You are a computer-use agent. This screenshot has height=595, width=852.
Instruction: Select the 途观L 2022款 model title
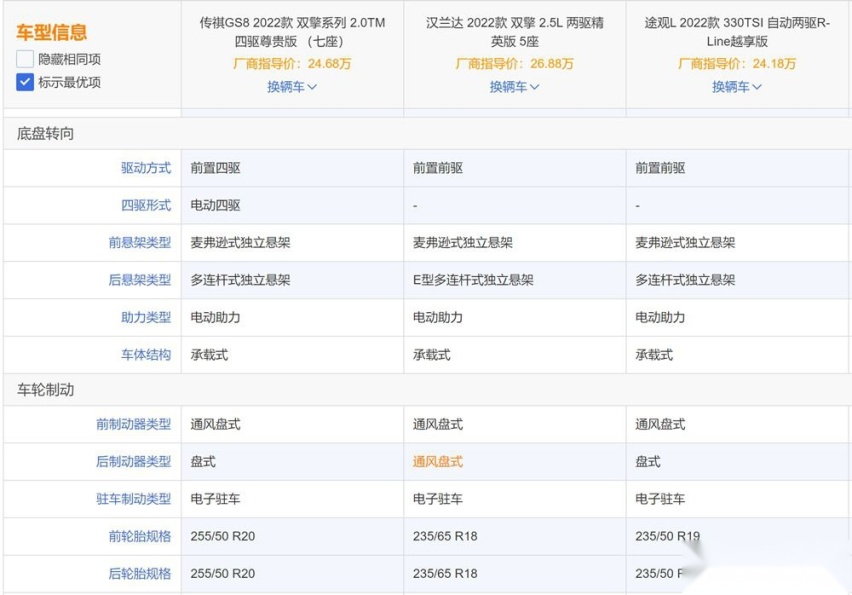coord(737,32)
